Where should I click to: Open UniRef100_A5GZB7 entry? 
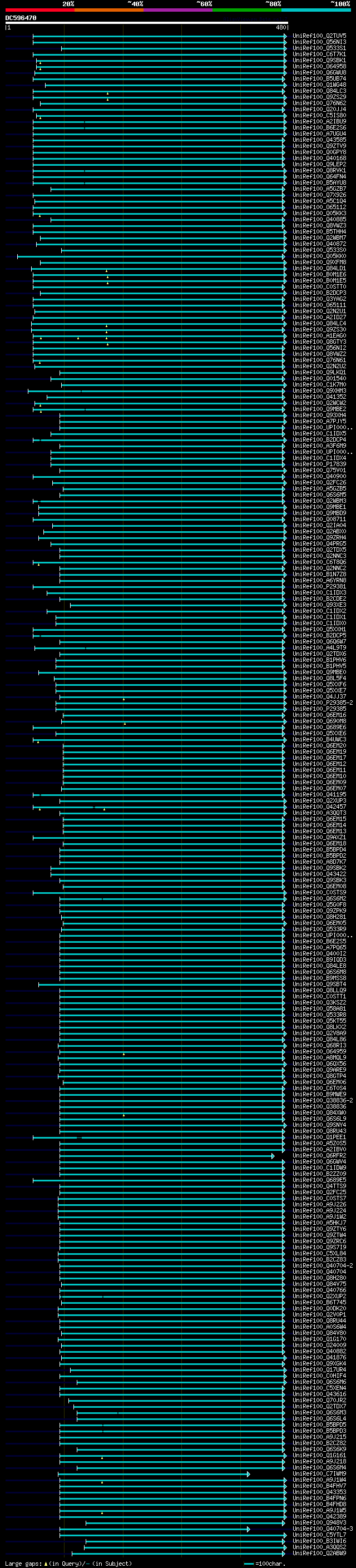[x=319, y=189]
